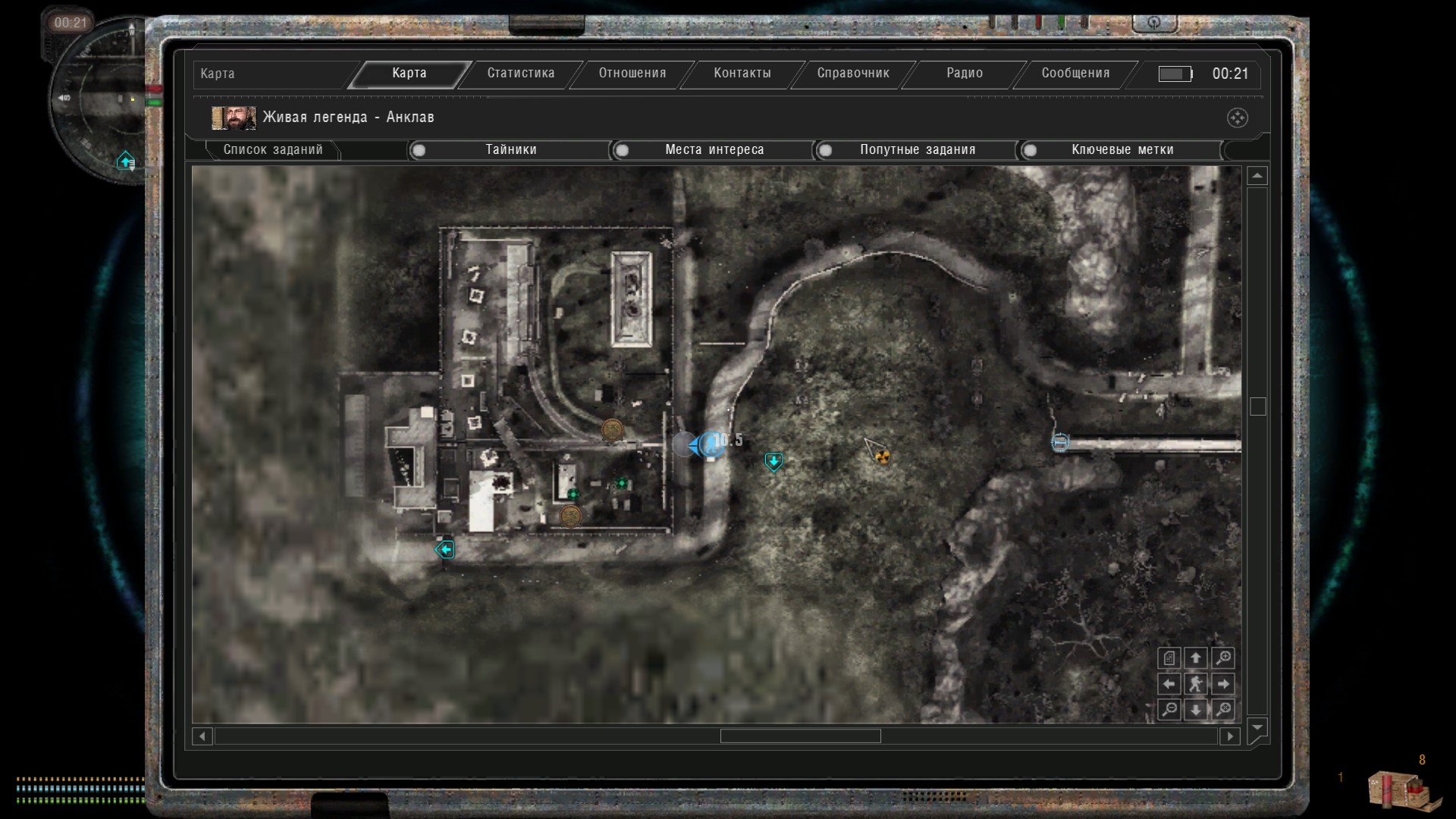Center map on player soldier icon
1456x819 pixels.
(x=1196, y=684)
